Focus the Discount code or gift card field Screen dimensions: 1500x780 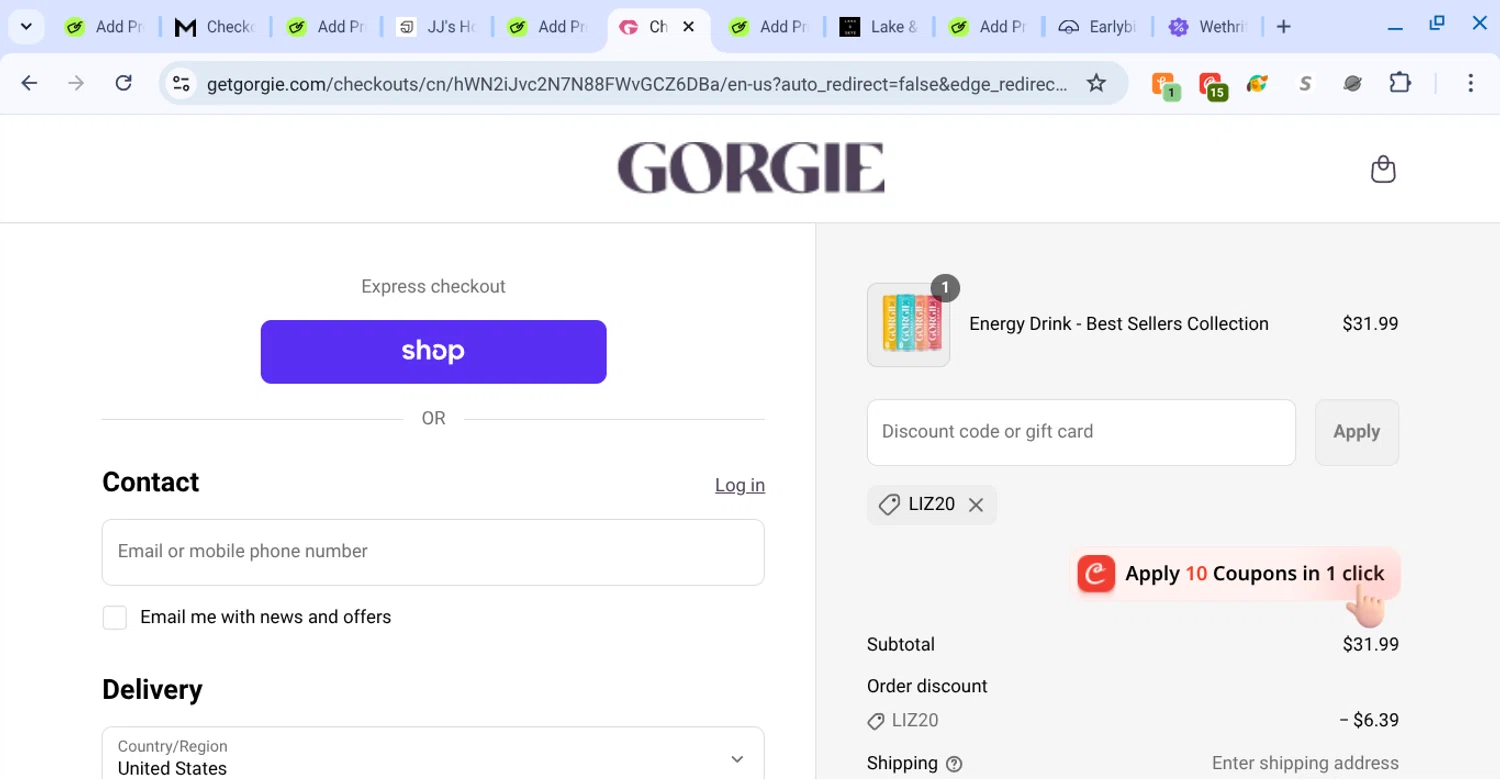click(x=1081, y=432)
